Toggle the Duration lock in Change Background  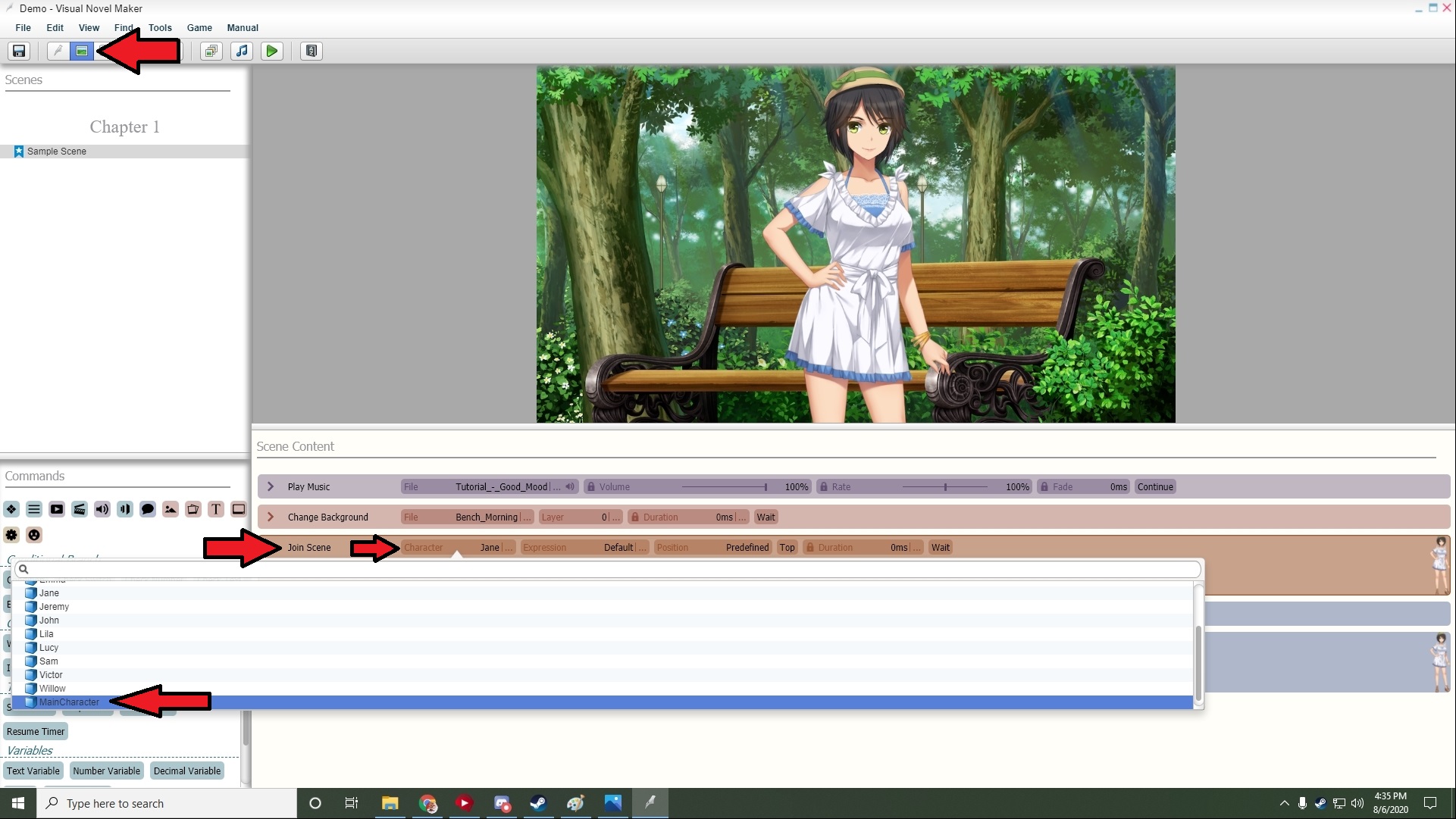click(x=635, y=517)
